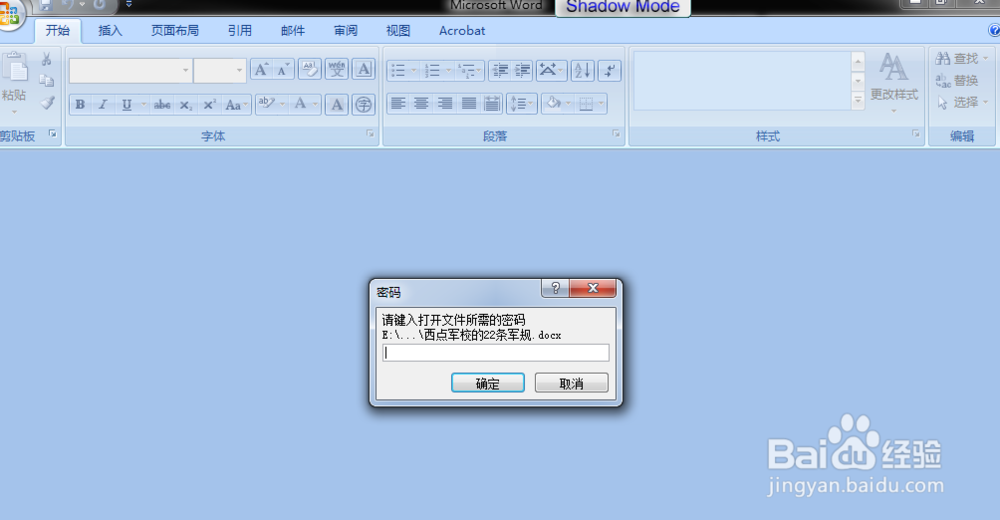Switch to the 开始 Home tab
1000x520 pixels.
[57, 31]
